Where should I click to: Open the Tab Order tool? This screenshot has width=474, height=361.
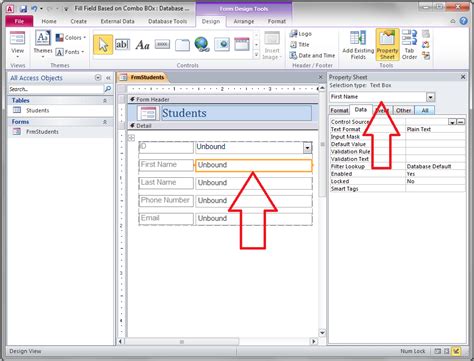pyautogui.click(x=409, y=45)
